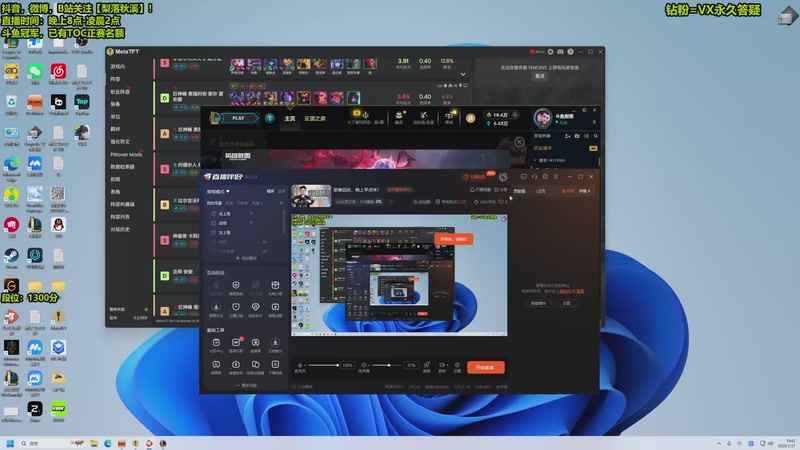Adjust the microphone volume slider
This screenshot has width=800, height=450.
click(323, 365)
